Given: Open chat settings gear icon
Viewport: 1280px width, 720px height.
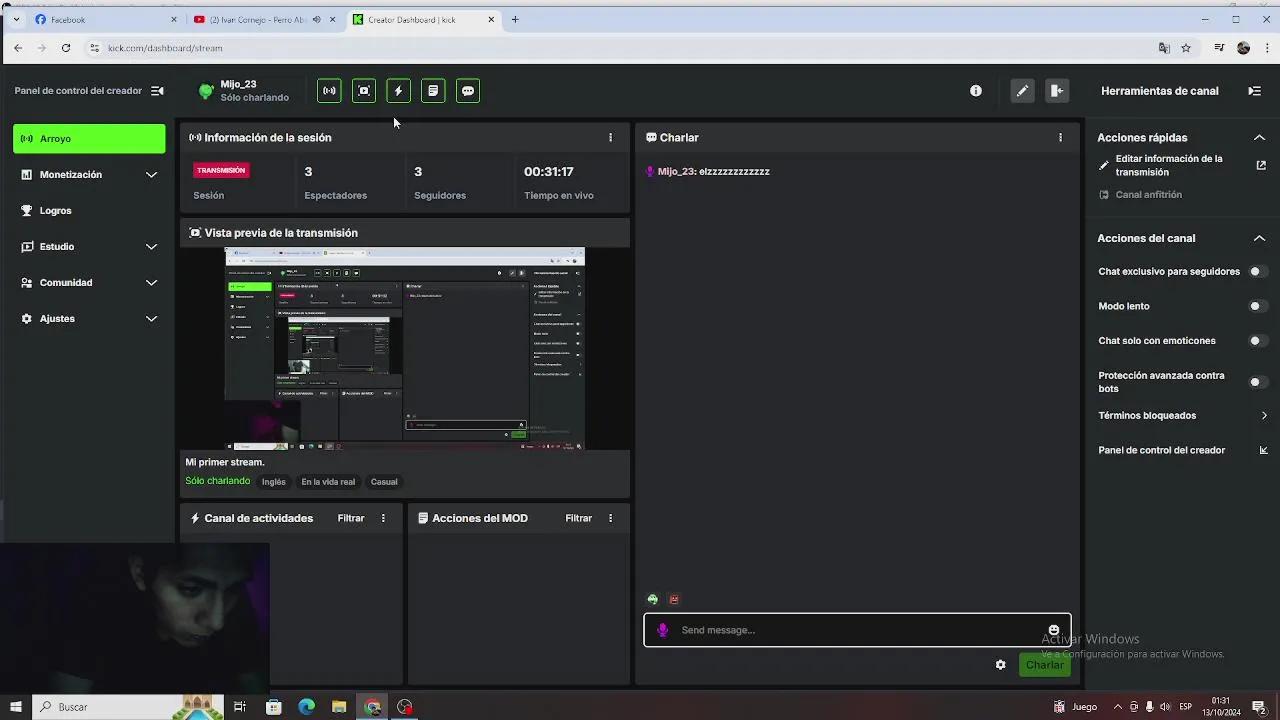Looking at the screenshot, I should click(1000, 665).
